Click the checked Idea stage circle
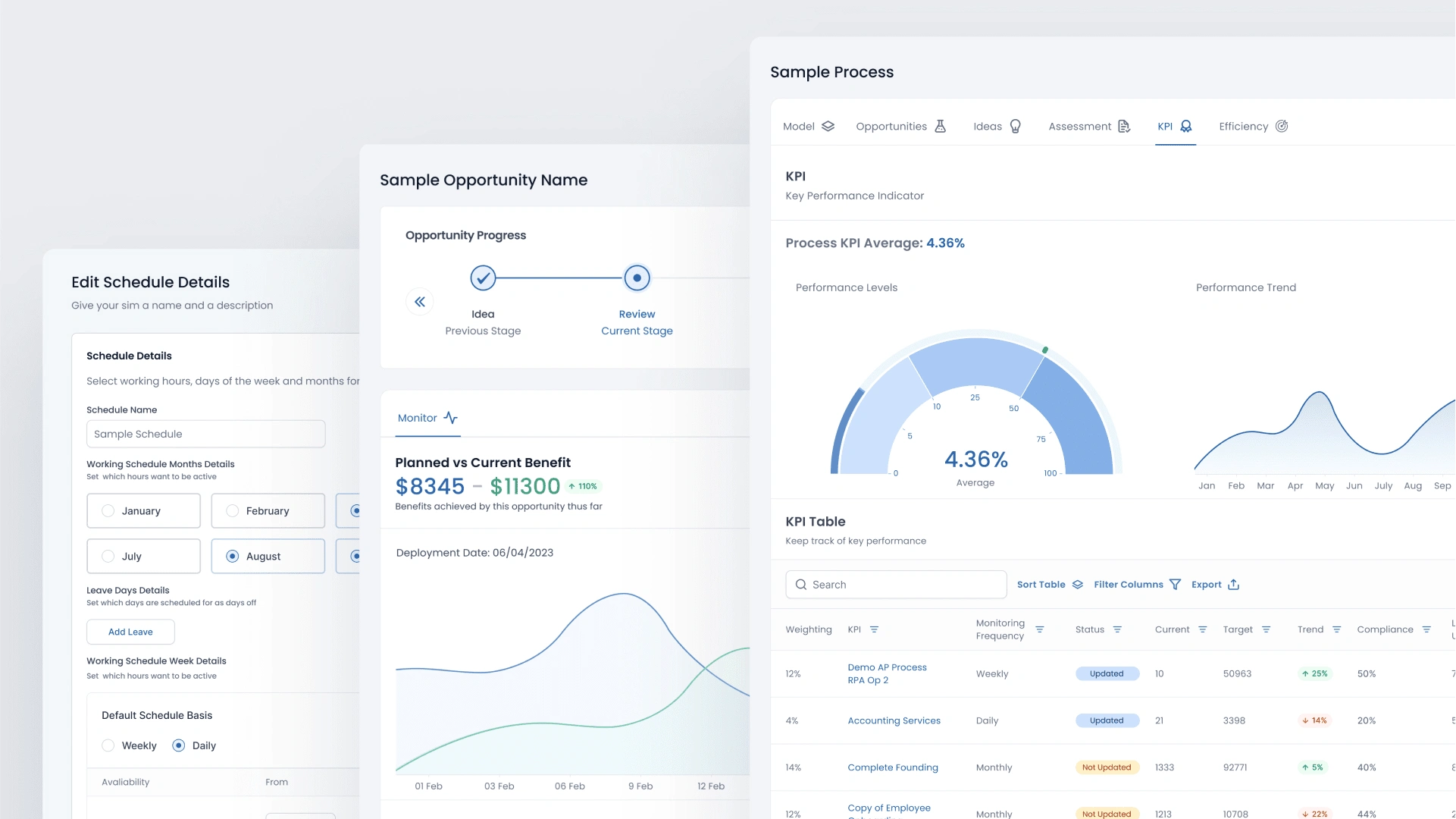 (483, 278)
